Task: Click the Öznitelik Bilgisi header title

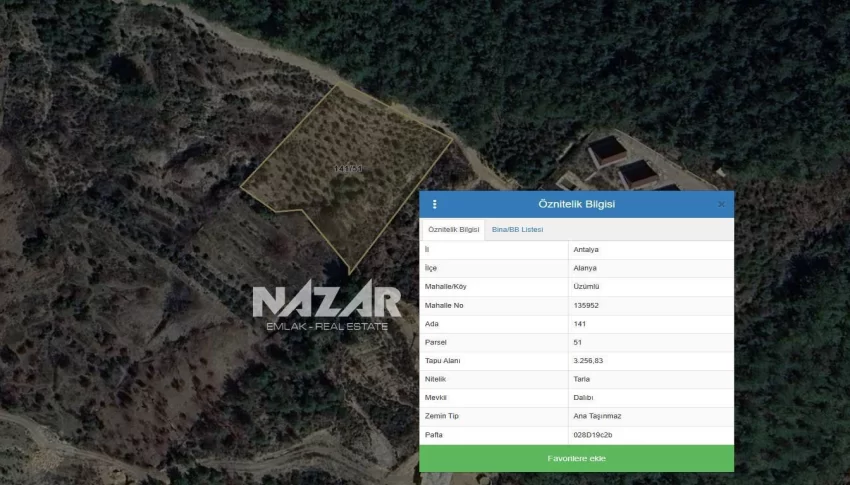Action: click(576, 204)
